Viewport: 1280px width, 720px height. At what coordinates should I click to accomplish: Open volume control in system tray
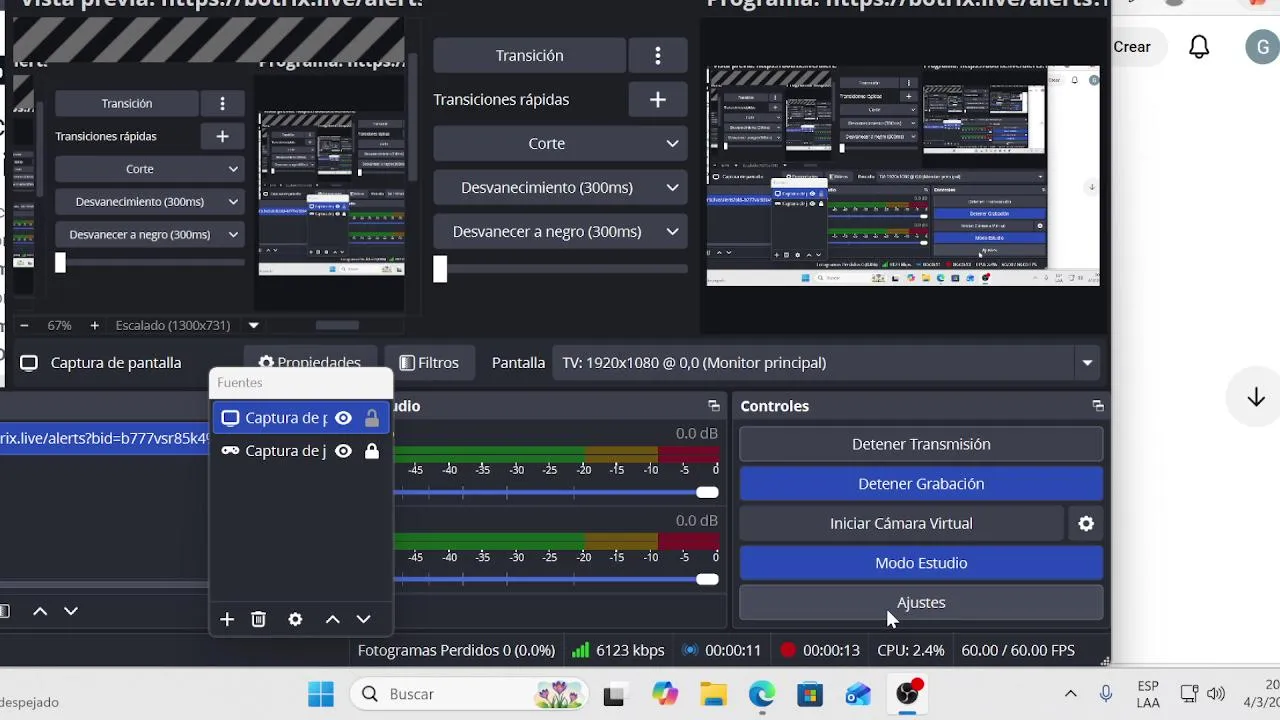(1216, 693)
